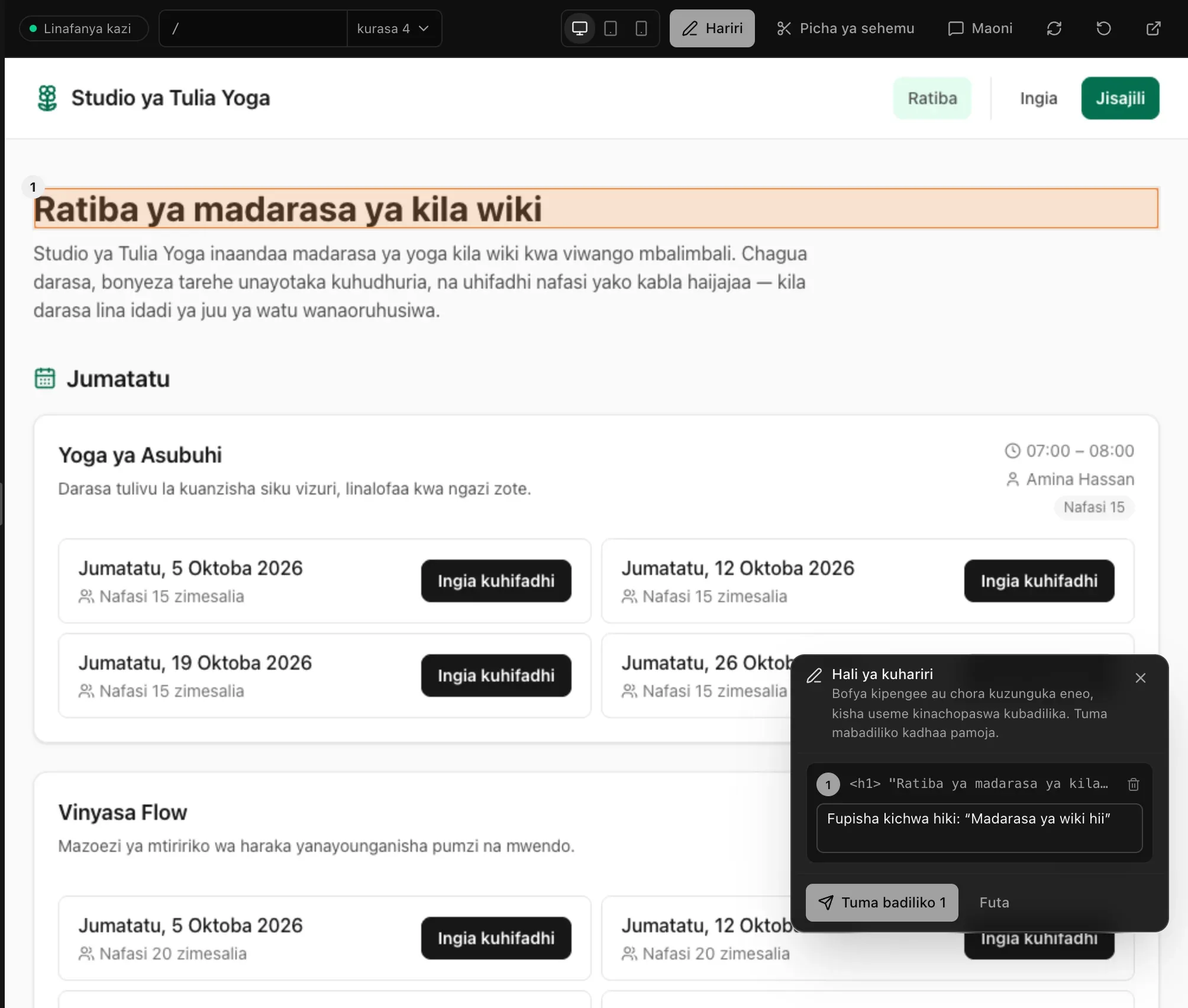Open preview in new window icon

pos(1154,28)
